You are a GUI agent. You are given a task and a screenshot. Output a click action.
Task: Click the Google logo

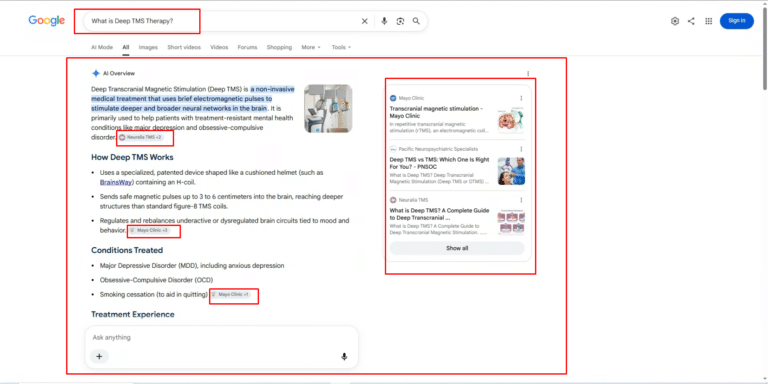click(x=47, y=21)
